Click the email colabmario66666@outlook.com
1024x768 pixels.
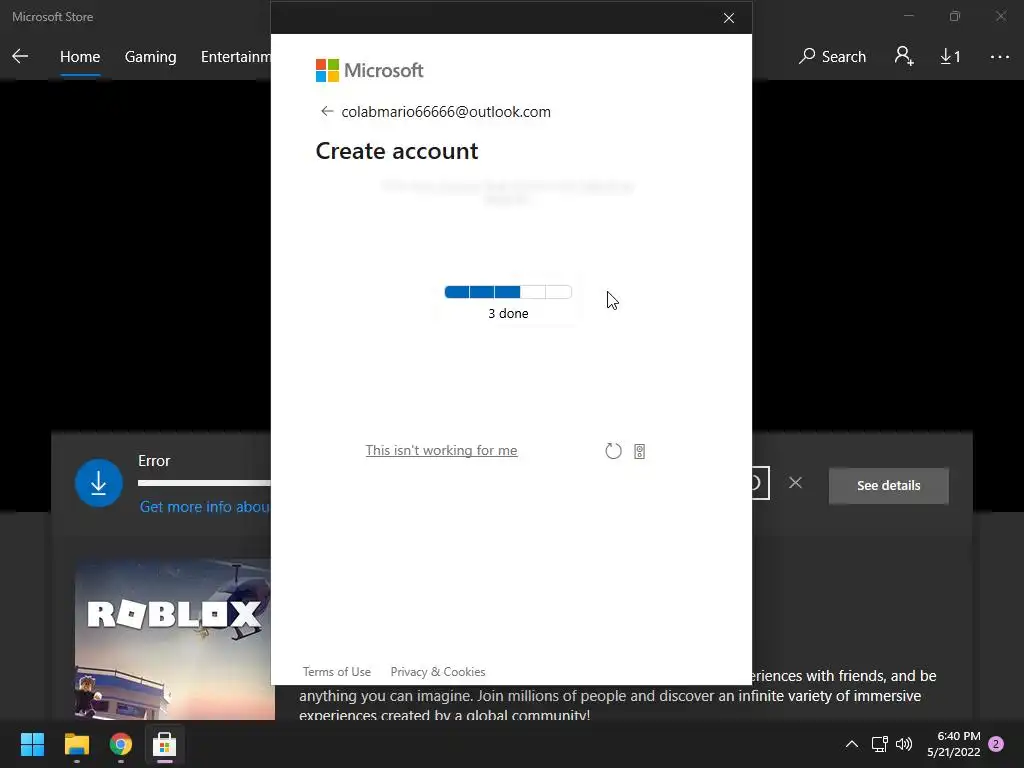click(446, 112)
